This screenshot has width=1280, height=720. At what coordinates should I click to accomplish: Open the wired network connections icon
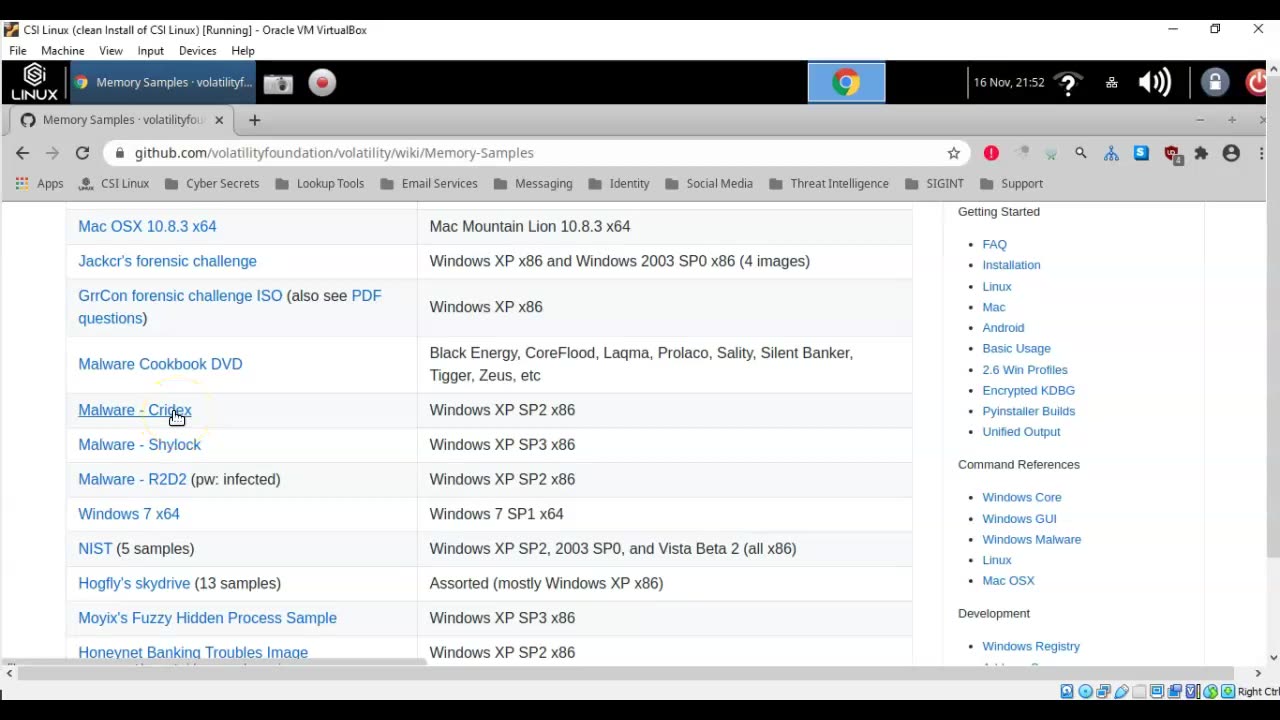[1111, 83]
